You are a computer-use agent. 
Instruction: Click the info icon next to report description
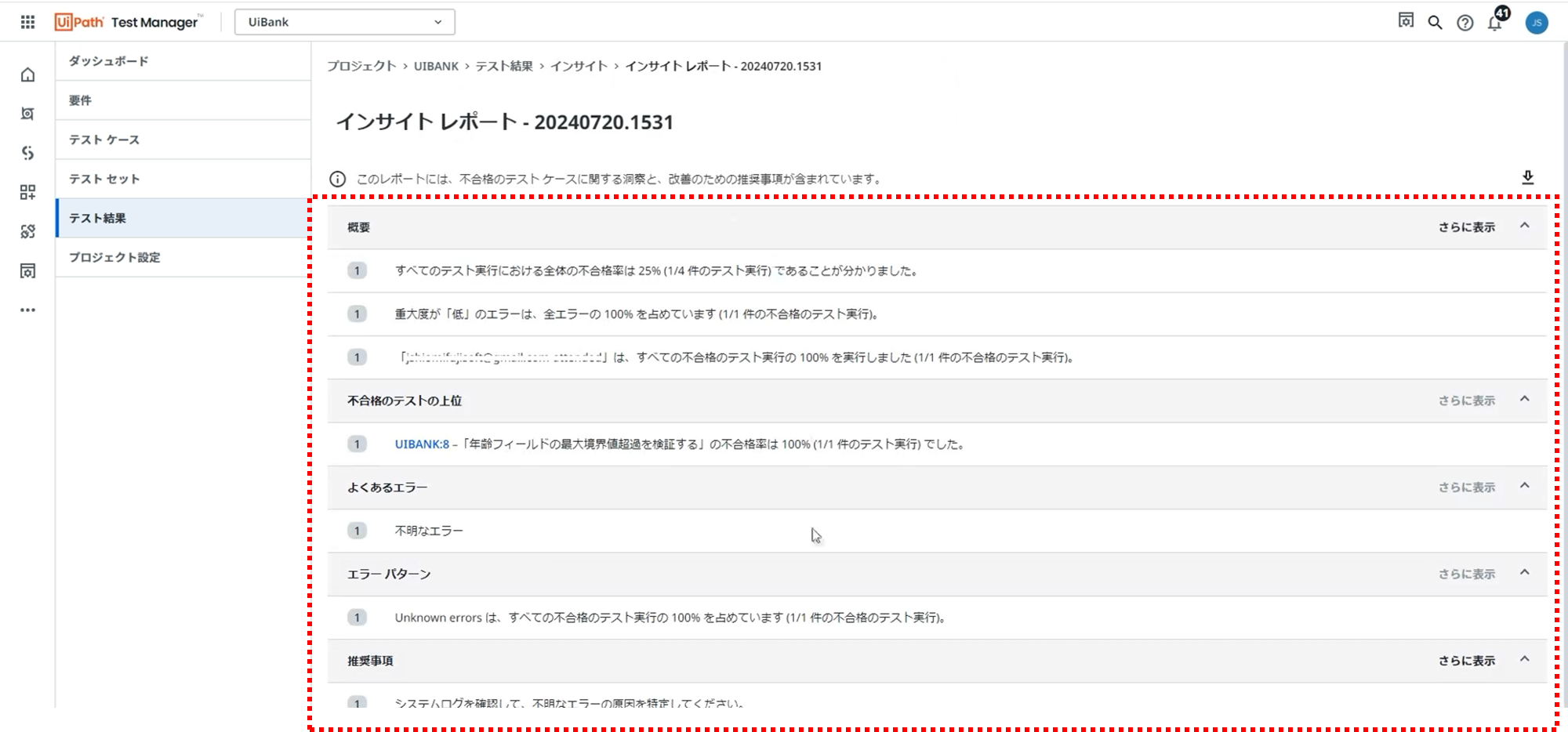337,179
